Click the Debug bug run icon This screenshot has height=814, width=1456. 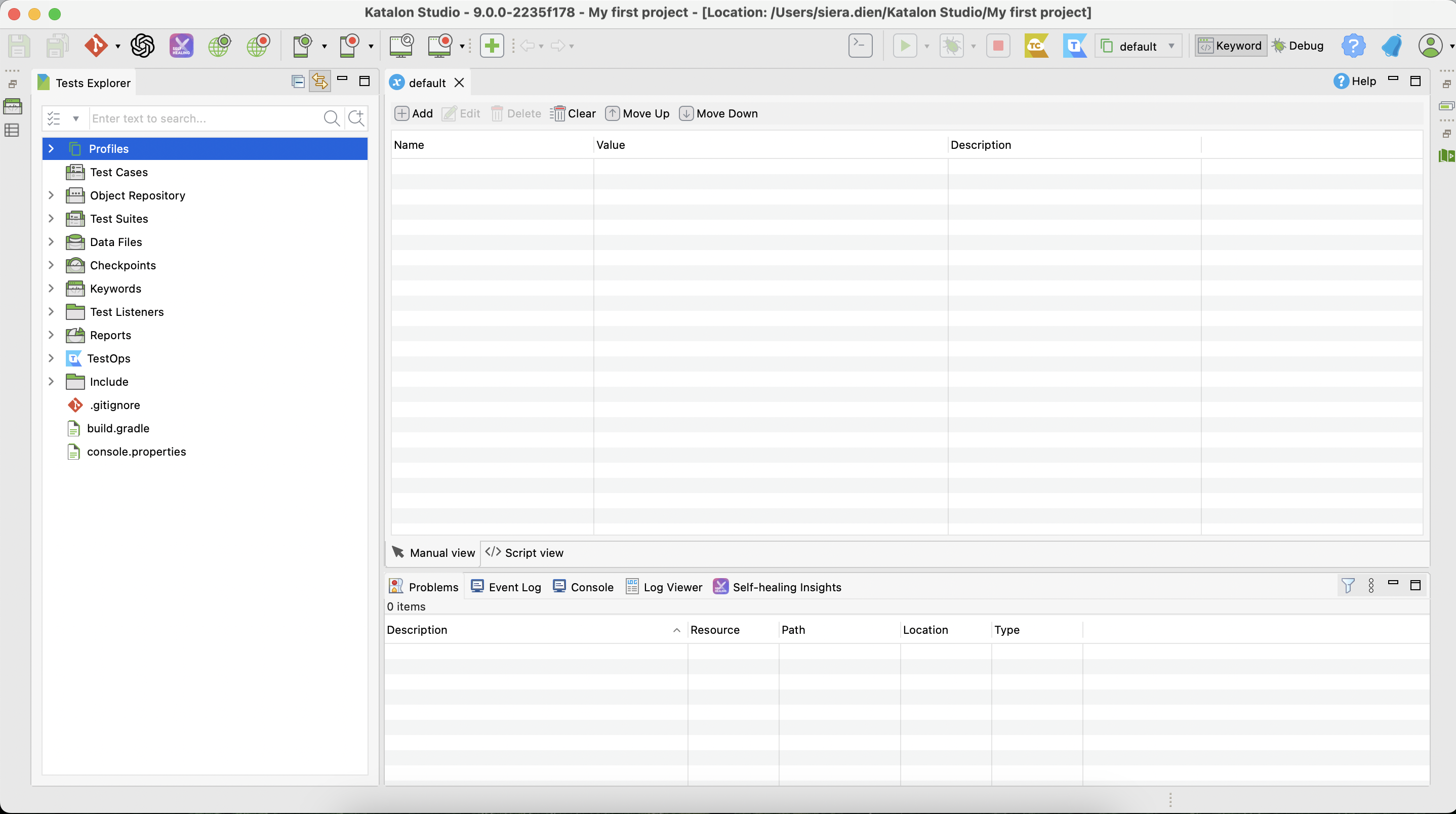952,46
